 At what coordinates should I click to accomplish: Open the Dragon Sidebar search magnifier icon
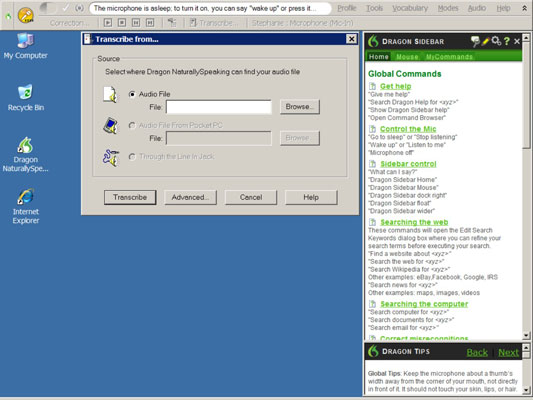(496, 41)
